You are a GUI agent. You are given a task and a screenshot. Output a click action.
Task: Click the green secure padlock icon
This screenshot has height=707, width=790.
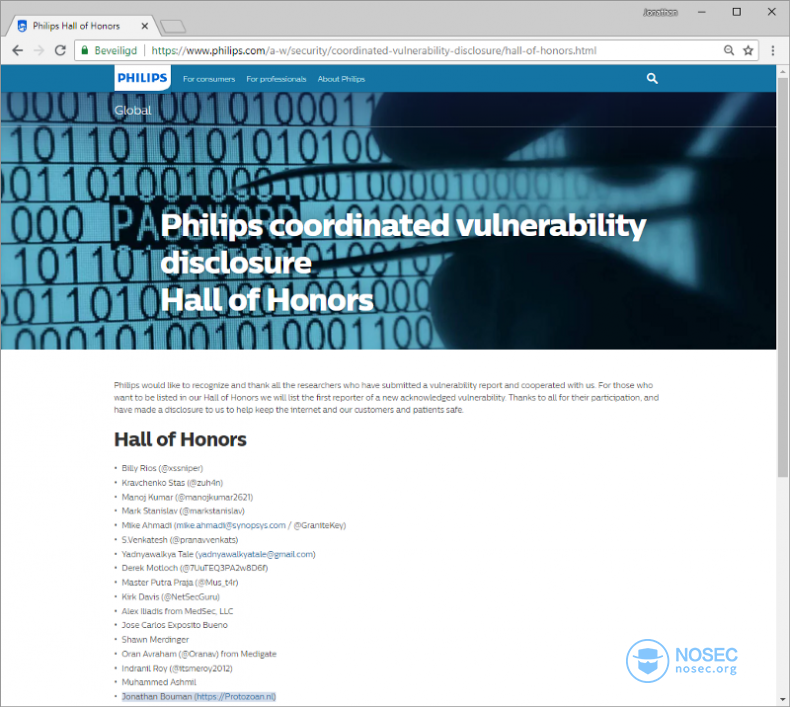tap(85, 50)
